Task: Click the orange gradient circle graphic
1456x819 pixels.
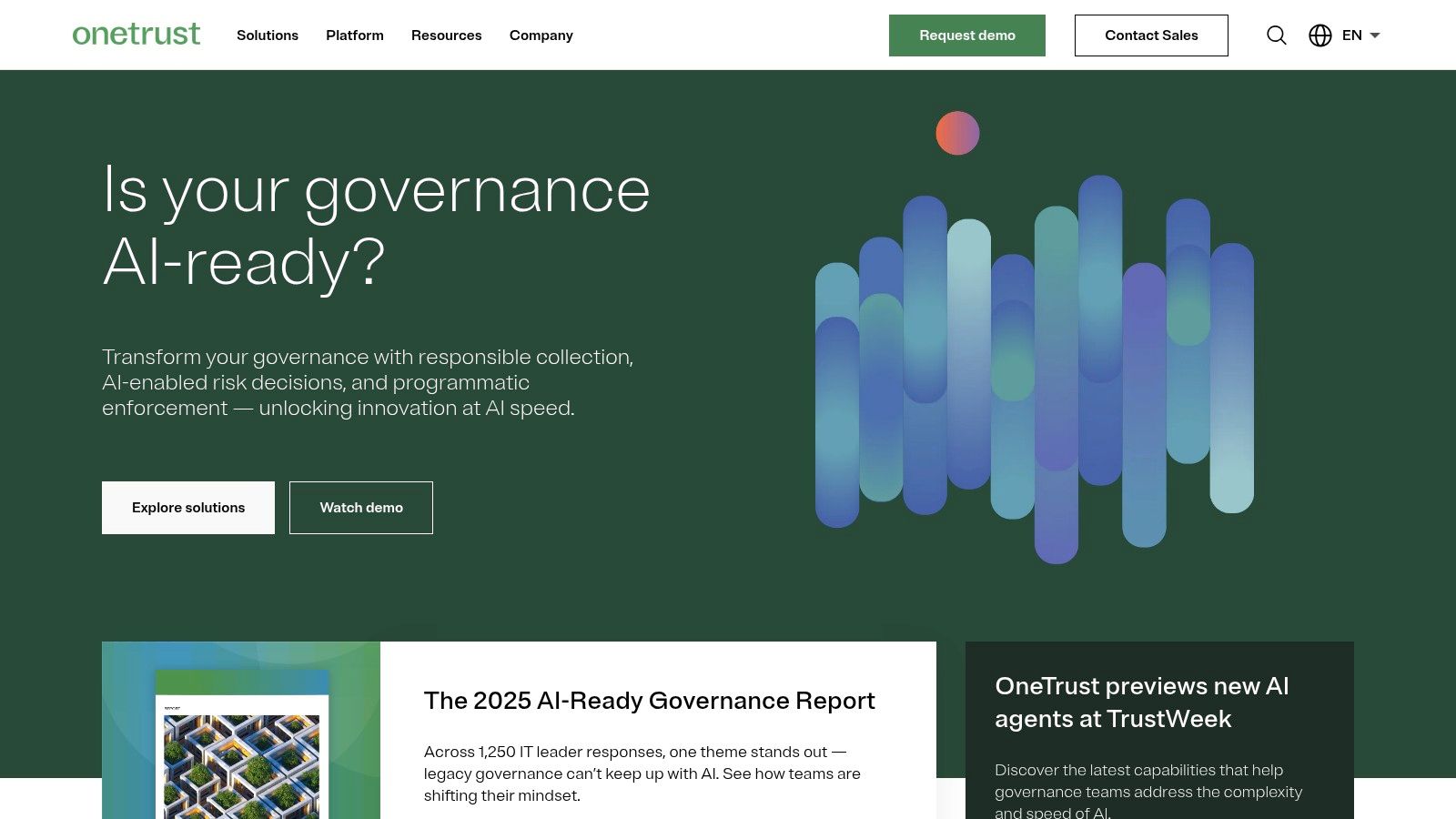Action: (x=957, y=133)
